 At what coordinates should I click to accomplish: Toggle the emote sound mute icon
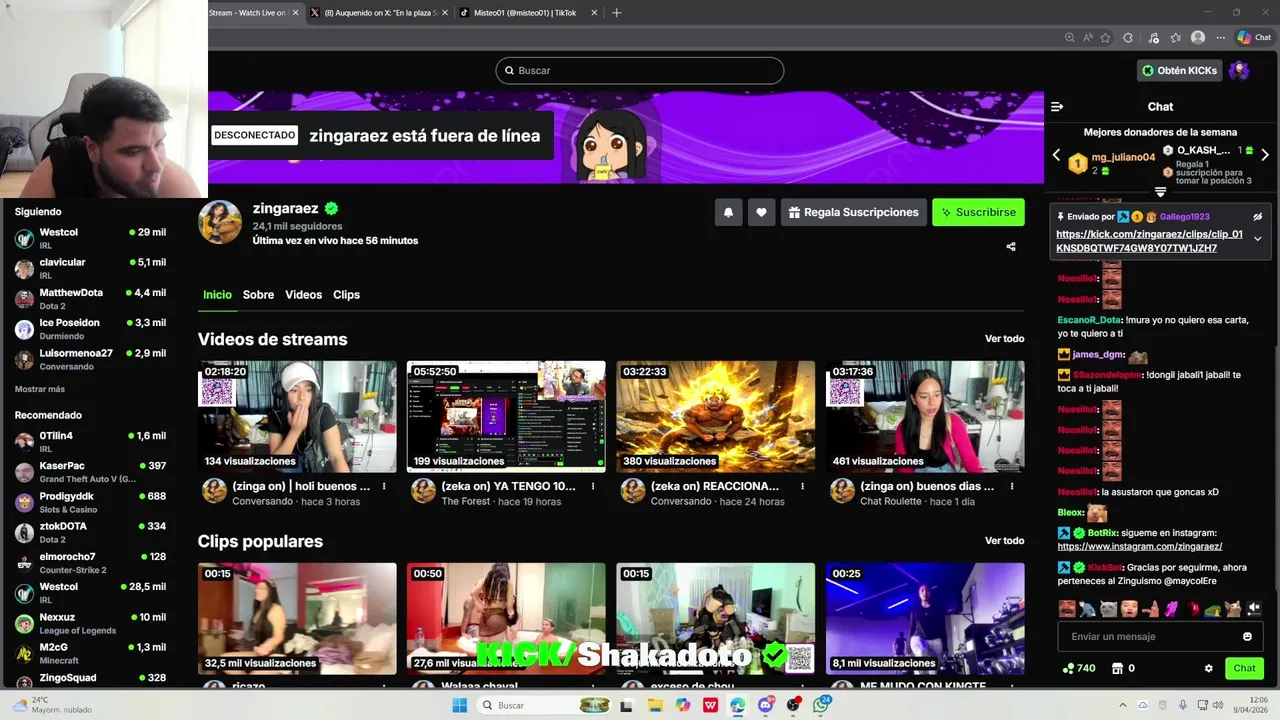1255,609
